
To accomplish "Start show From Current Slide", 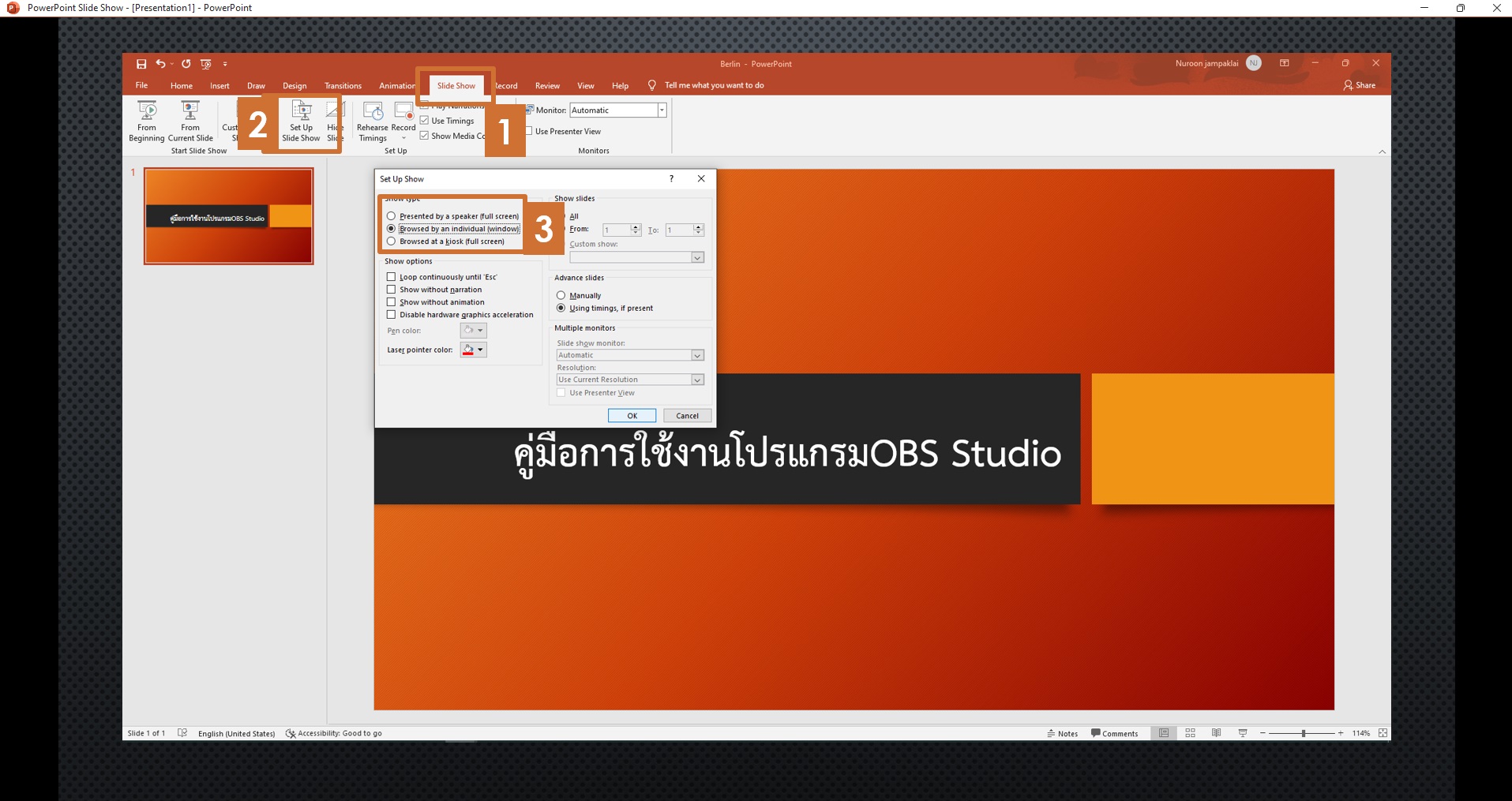I will coord(190,121).
